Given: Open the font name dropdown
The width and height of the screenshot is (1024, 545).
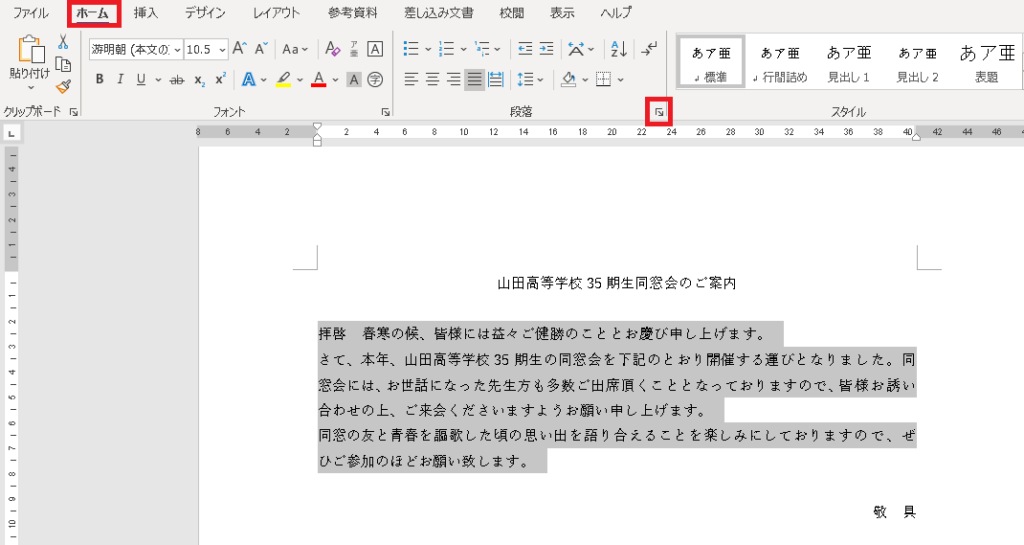Looking at the screenshot, I should [177, 50].
